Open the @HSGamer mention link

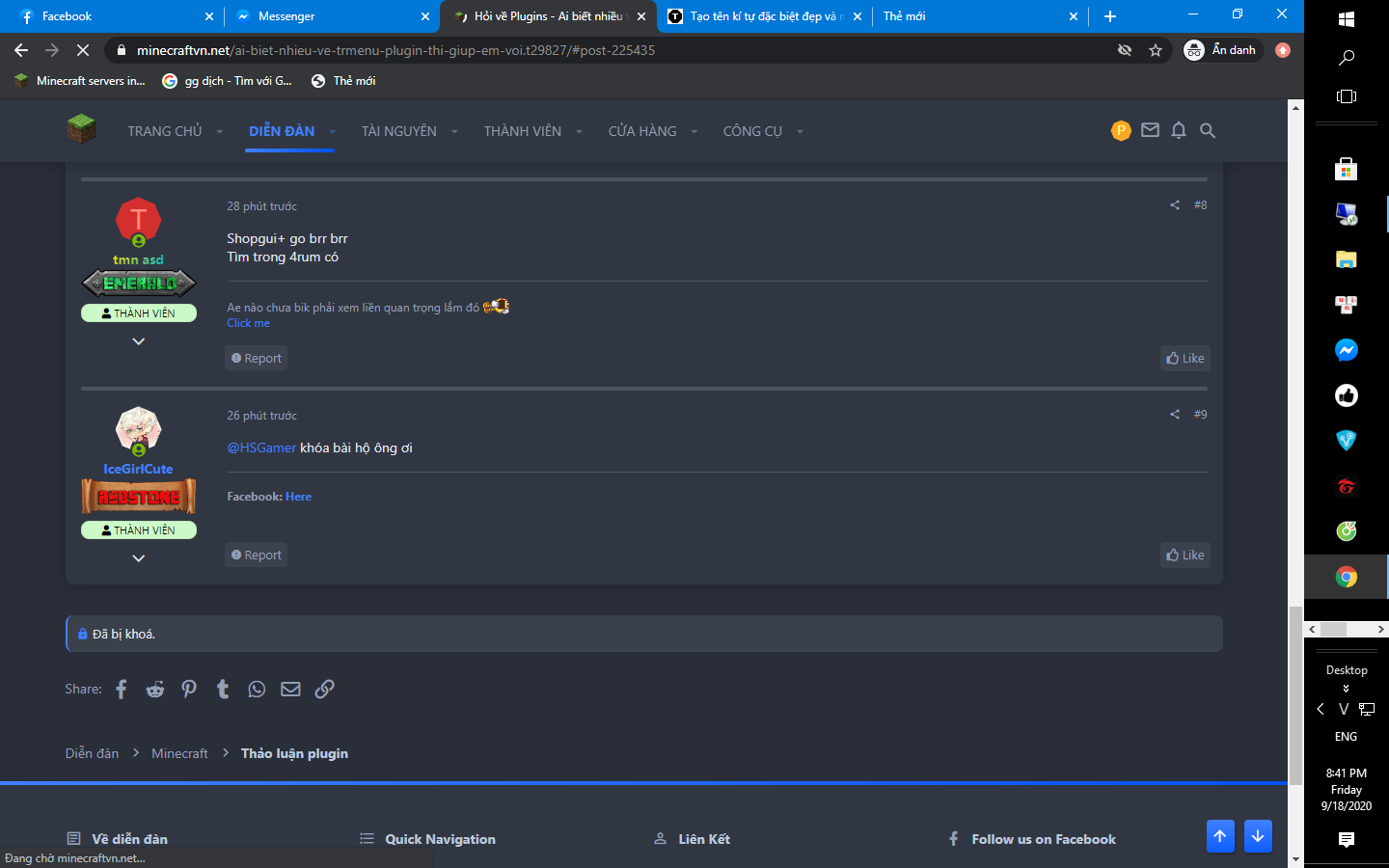coord(261,448)
